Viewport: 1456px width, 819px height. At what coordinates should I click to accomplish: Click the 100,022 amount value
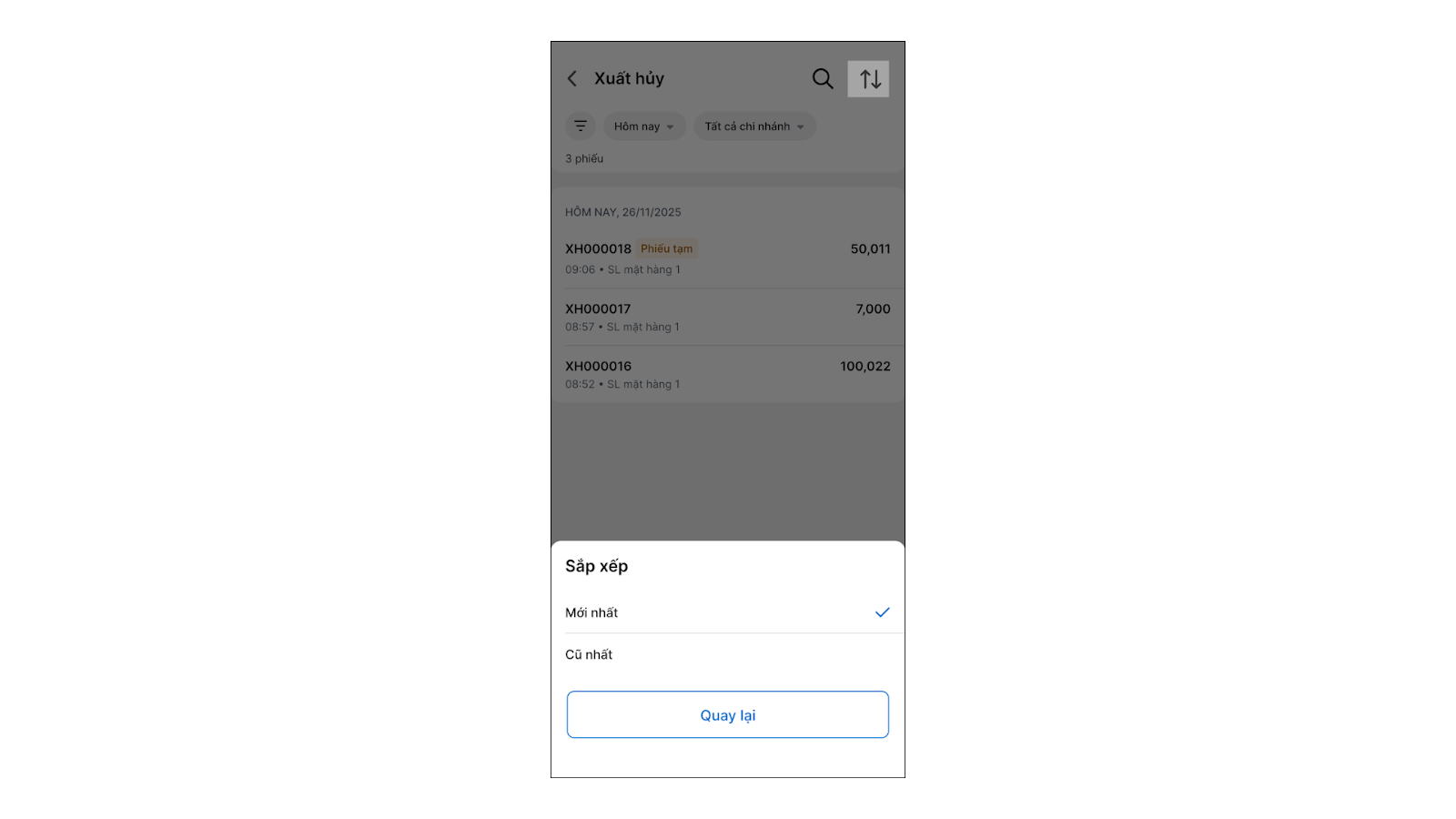[864, 367]
